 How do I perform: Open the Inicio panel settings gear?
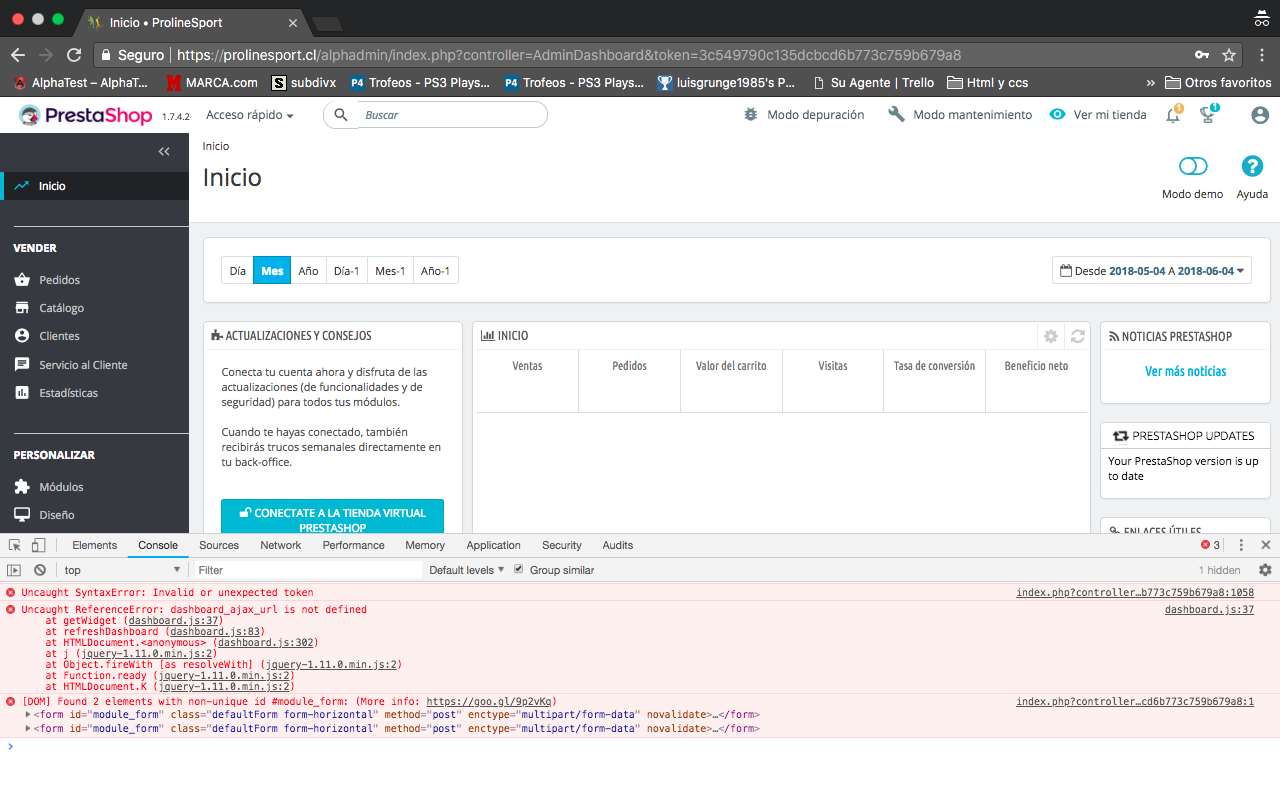pos(1050,337)
